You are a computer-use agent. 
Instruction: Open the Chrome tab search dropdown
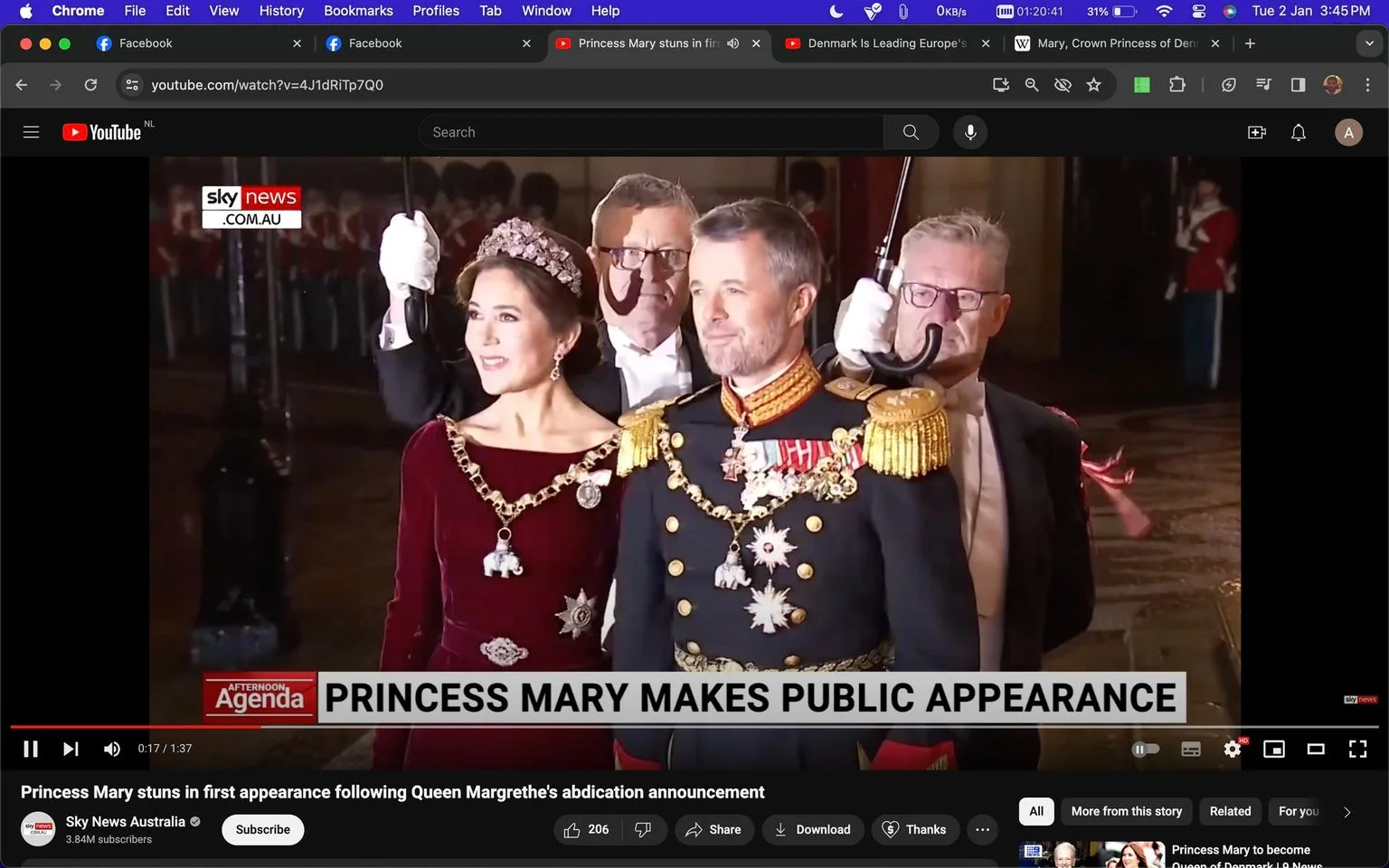1369,43
